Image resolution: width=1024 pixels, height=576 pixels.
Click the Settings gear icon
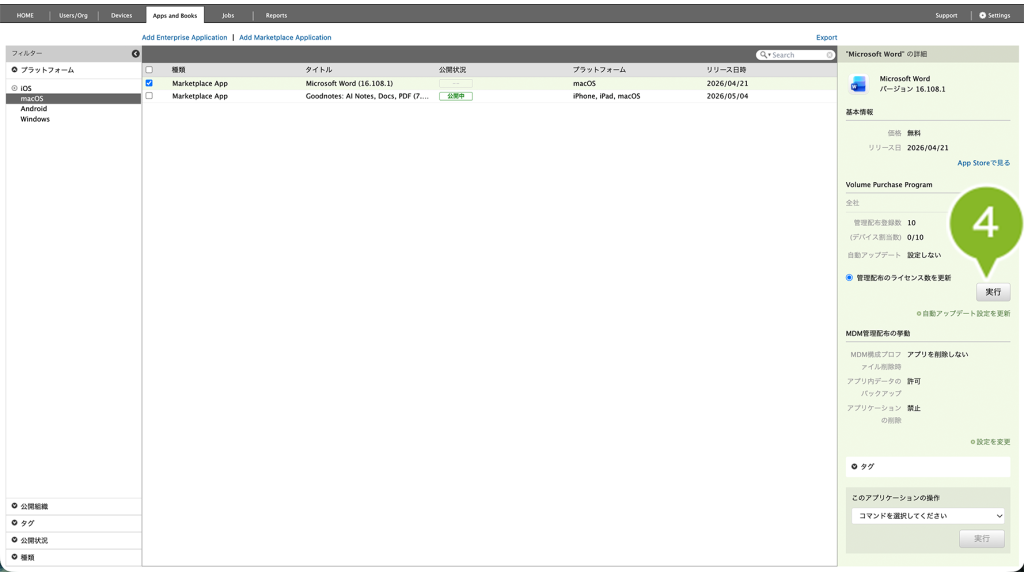tap(982, 15)
